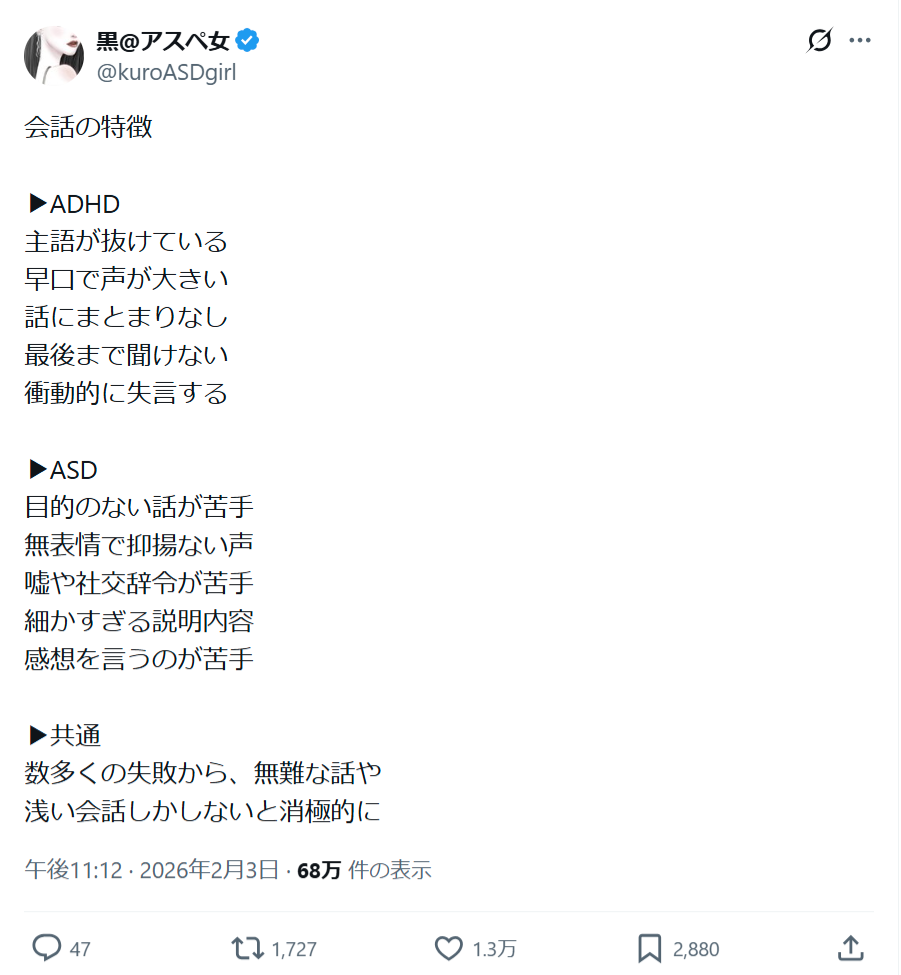Click the @kuroASDgirl handle
901x975 pixels.
[x=166, y=72]
